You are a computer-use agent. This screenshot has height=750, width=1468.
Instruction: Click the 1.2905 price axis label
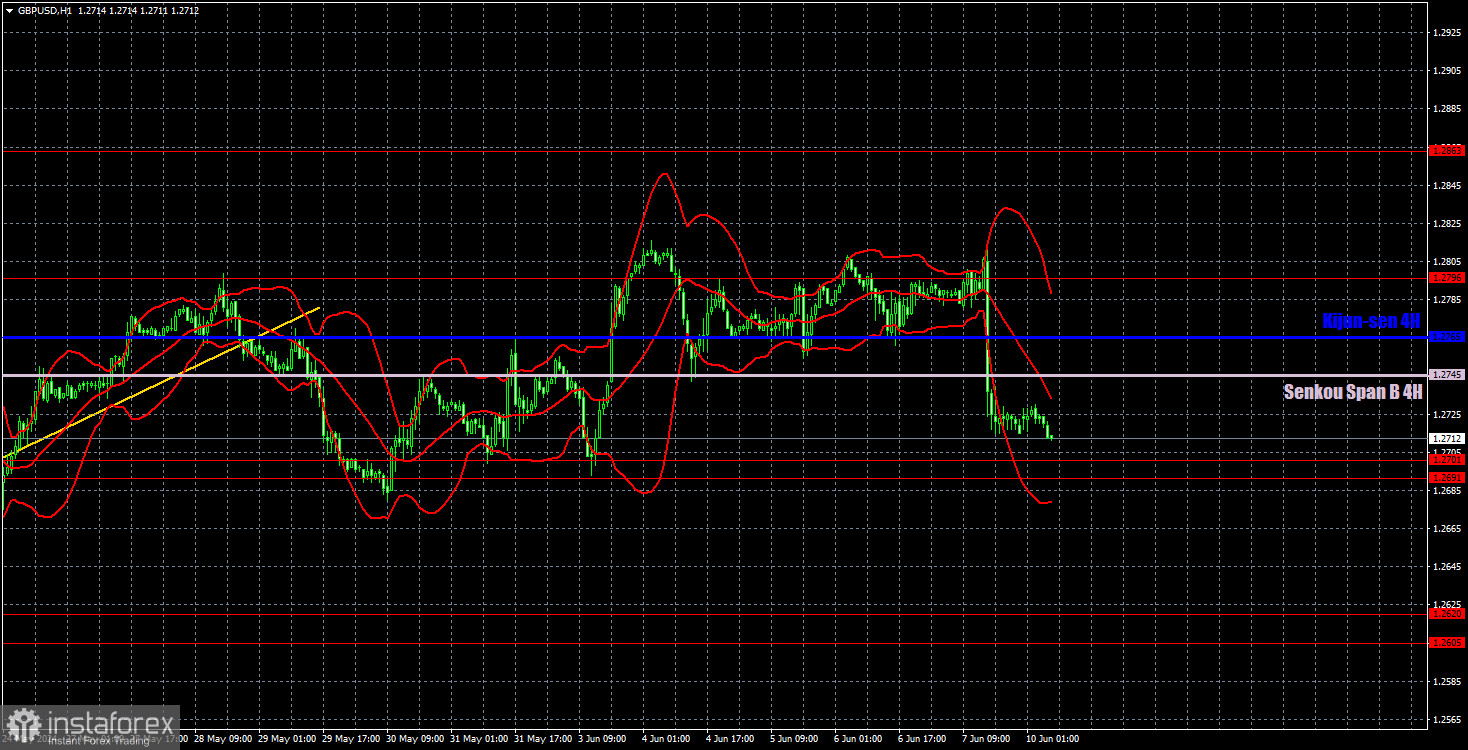point(1447,71)
